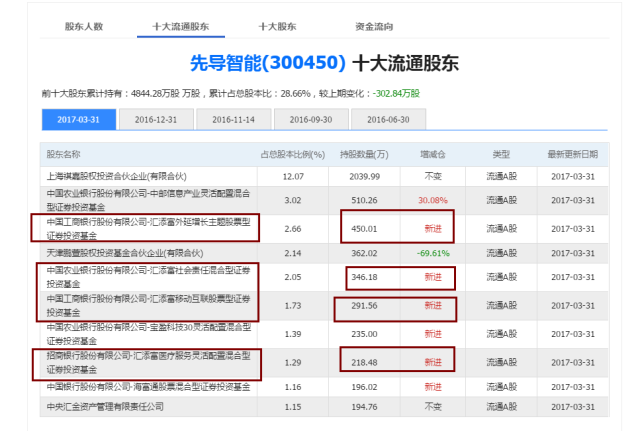Click the 218.48 holdings cell
The height and width of the screenshot is (431, 640).
[x=364, y=363]
